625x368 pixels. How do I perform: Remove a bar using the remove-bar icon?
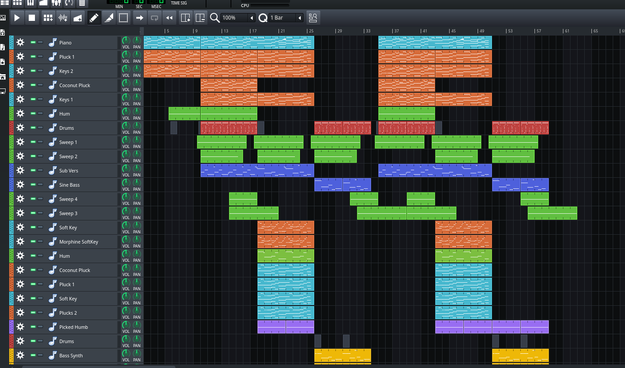click(x=200, y=18)
